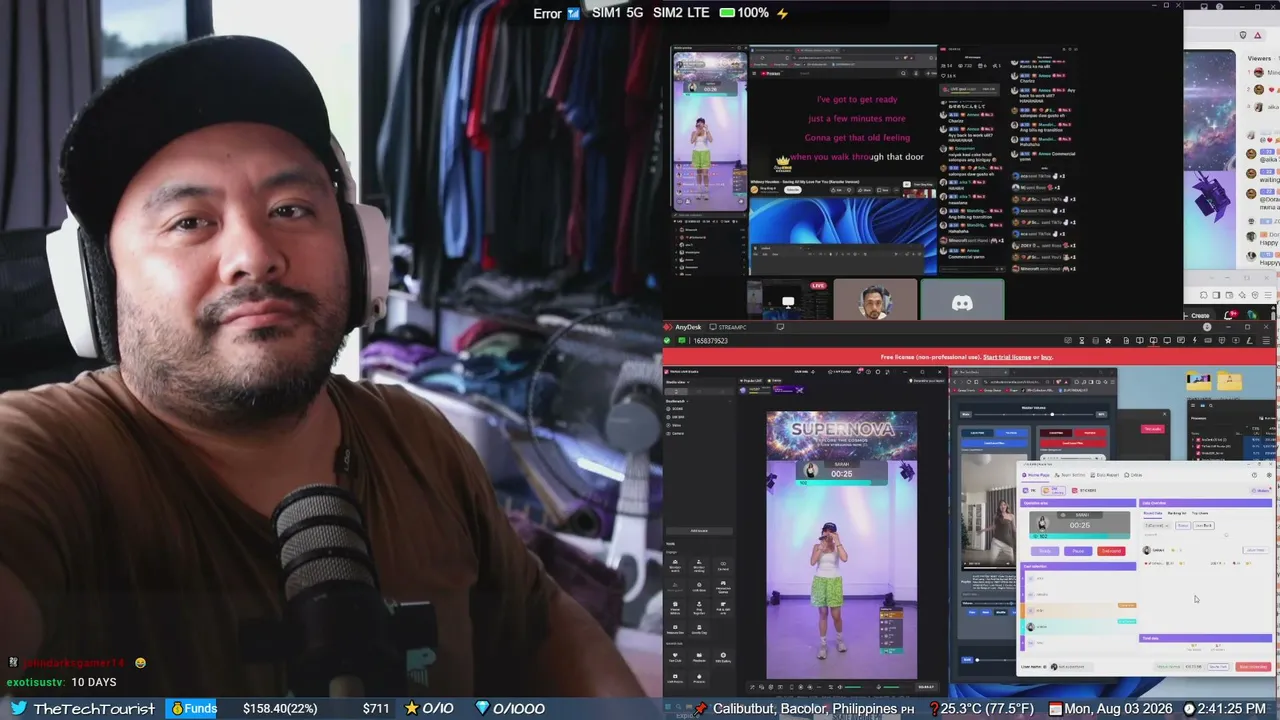This screenshot has width=1280, height=720.
Task: Select the Theme tab in TikTok Studio
Action: [x=776, y=381]
